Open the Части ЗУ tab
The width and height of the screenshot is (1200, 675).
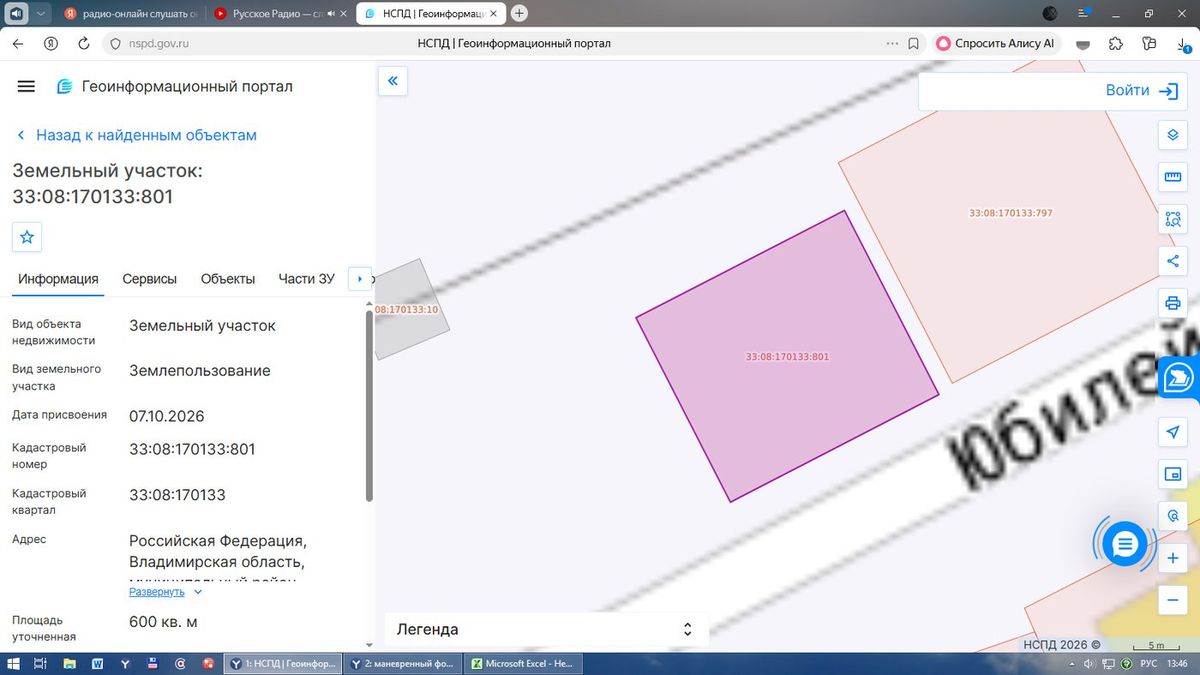click(306, 279)
